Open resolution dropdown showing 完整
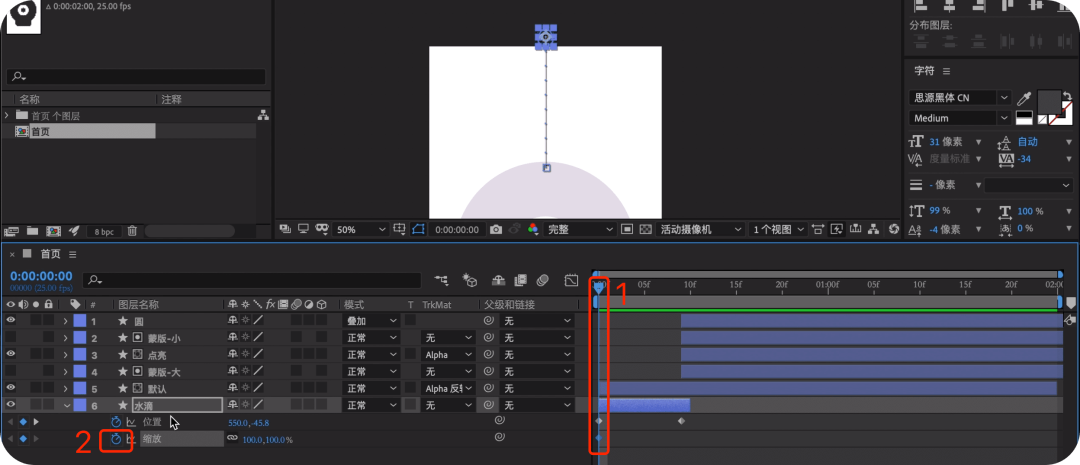Screen dimensions: 1080x465 point(580,229)
